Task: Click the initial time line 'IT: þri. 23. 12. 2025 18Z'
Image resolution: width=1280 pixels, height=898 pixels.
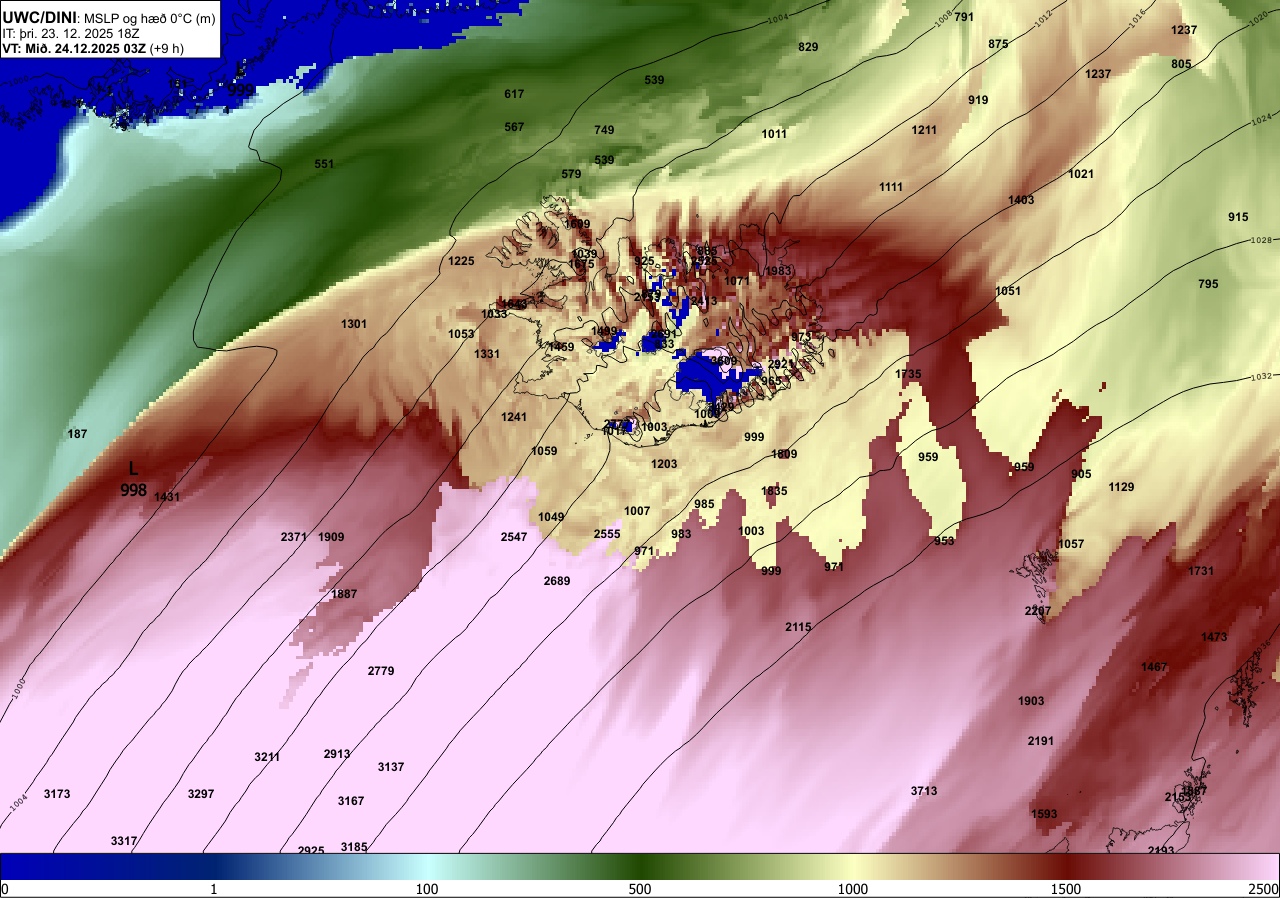Action: 71,34
